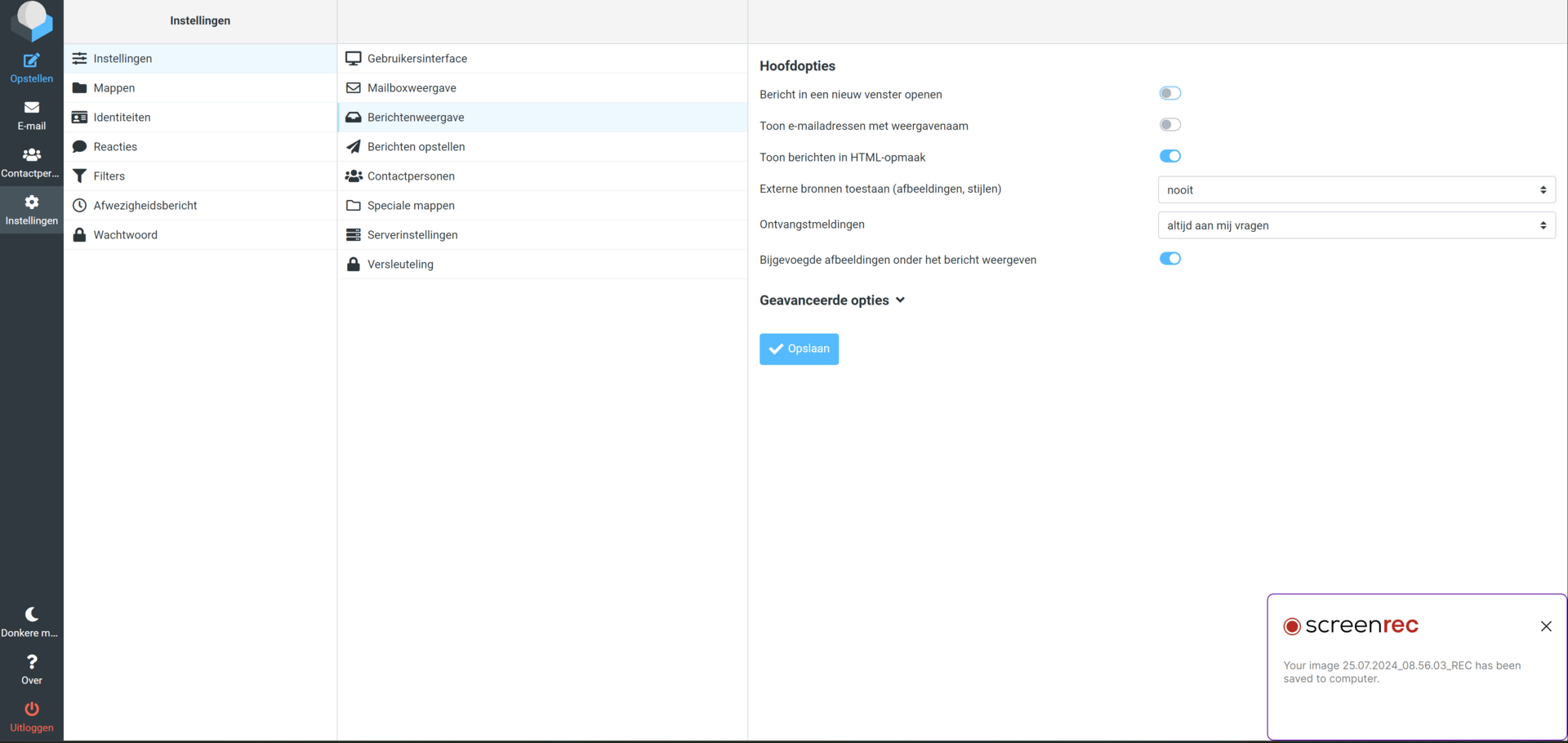Click the Instellingen header title at top

click(x=200, y=20)
